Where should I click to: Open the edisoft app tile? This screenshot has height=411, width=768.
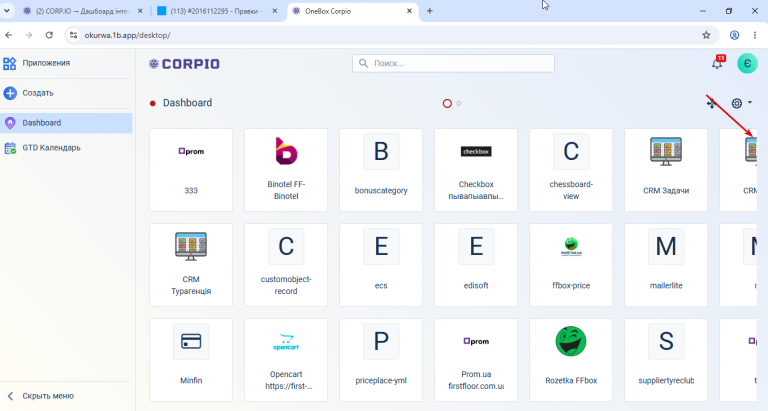(x=476, y=265)
